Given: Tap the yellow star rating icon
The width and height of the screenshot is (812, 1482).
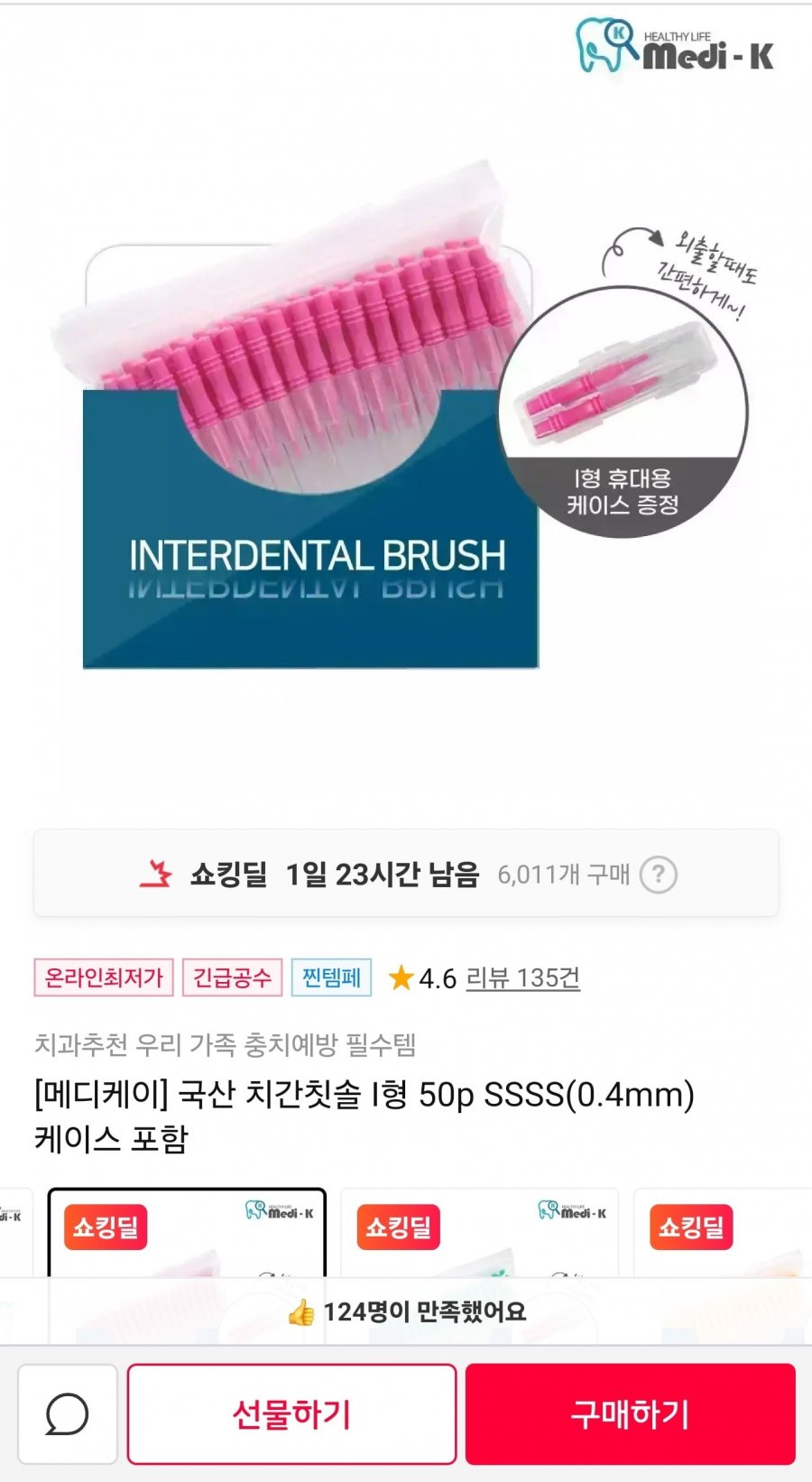Looking at the screenshot, I should (x=401, y=977).
